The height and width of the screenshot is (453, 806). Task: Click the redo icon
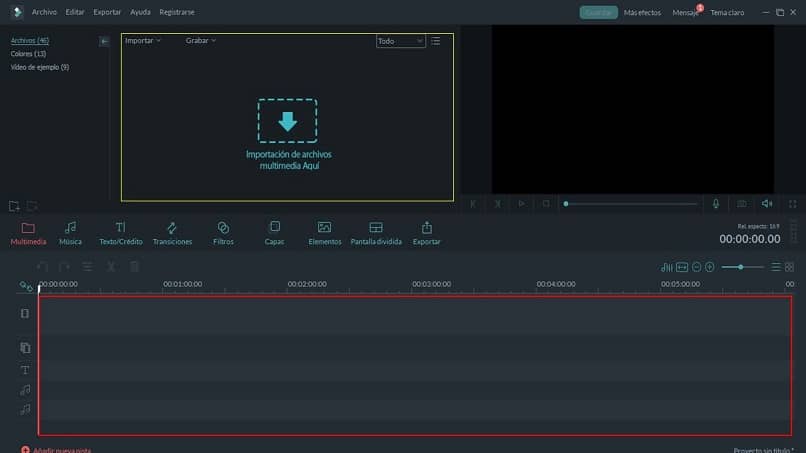coord(64,266)
